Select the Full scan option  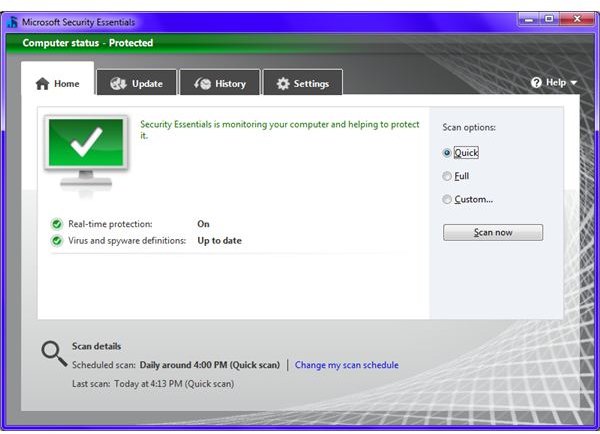coord(455,176)
